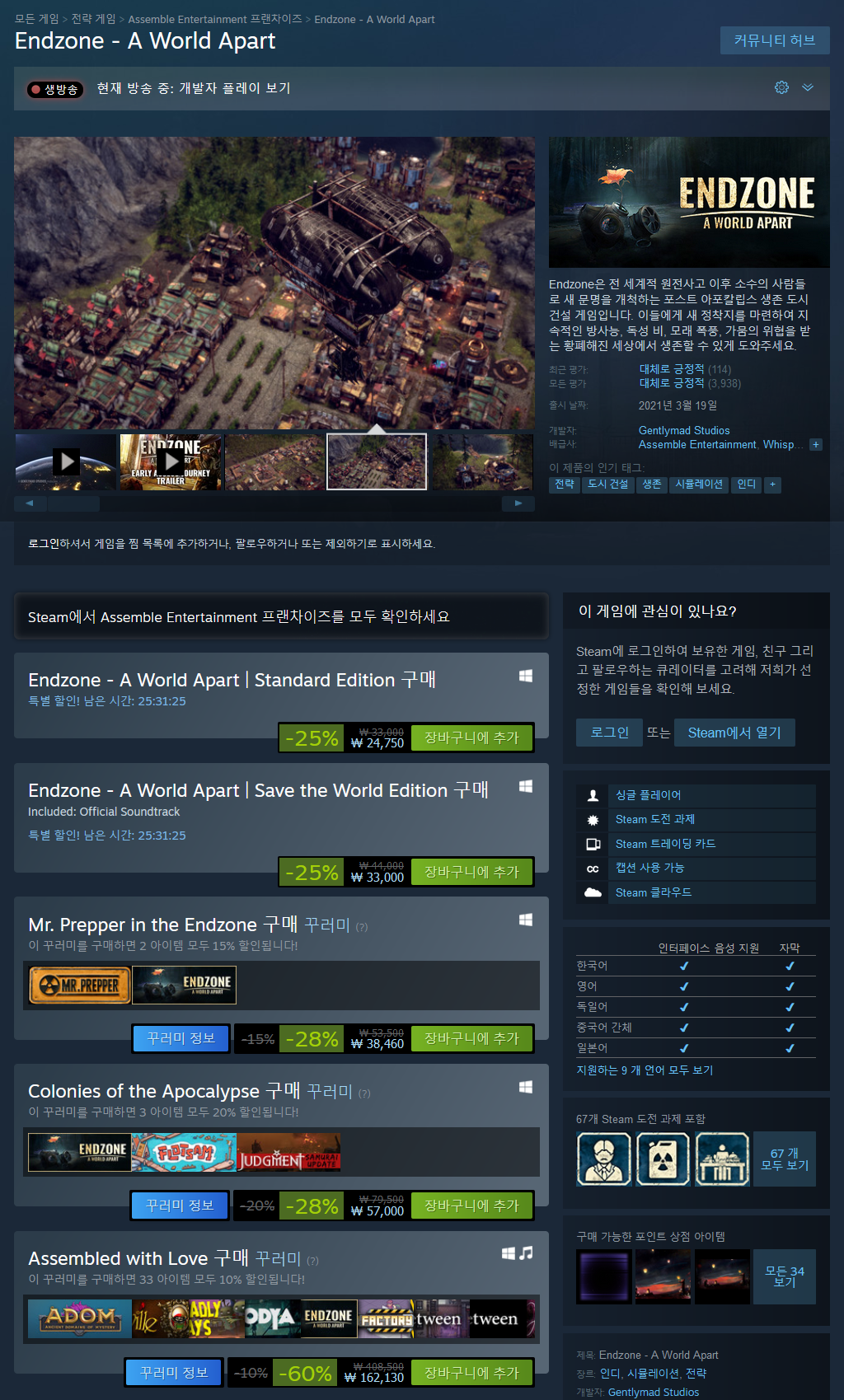844x1400 pixels.
Task: Play the Early Journey trailer thumbnail
Action: (x=171, y=461)
